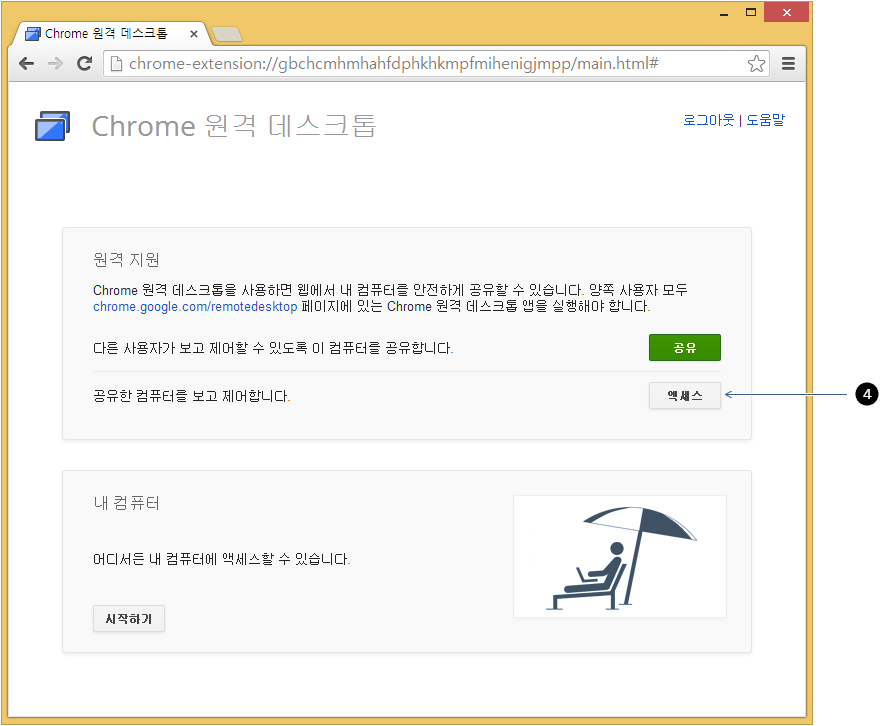Viewport: 880px width, 726px height.
Task: Open the chrome.google.com/remotedesktop link
Action: [x=195, y=306]
